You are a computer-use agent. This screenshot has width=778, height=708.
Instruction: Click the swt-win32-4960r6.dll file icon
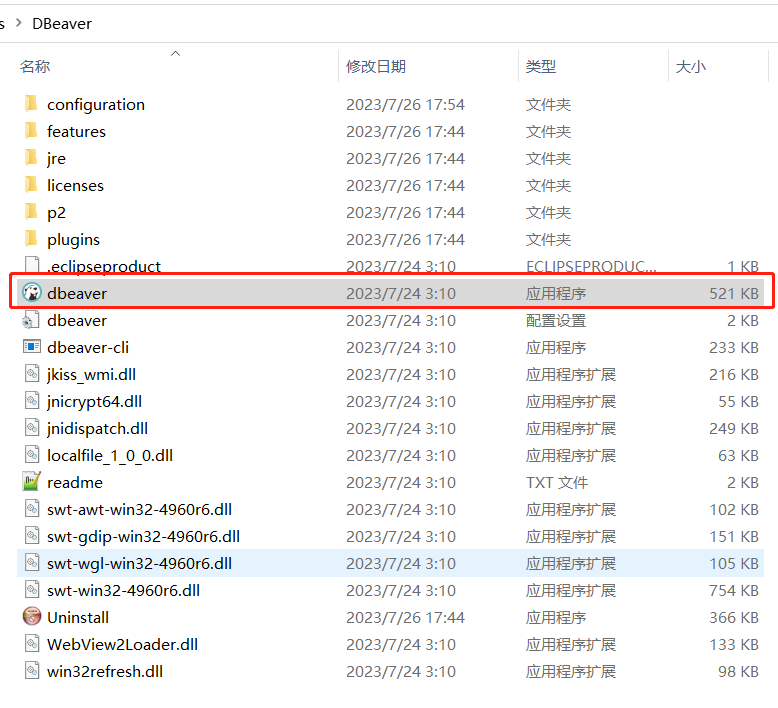click(32, 590)
